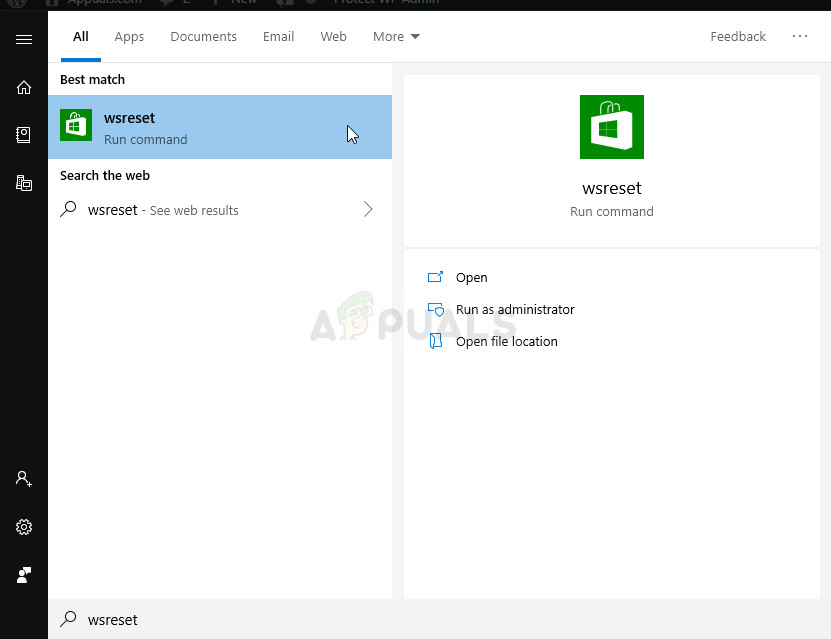
Task: Switch to the Web tab
Action: pos(333,37)
